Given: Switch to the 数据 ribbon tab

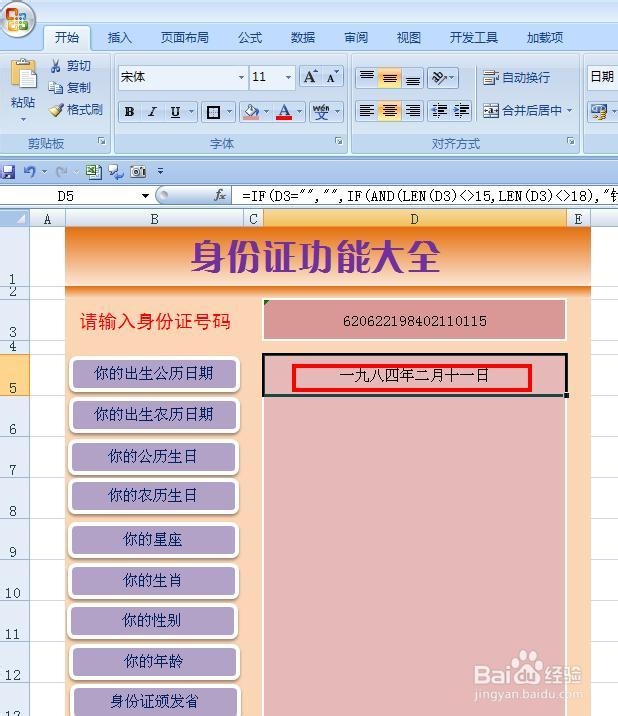Looking at the screenshot, I should pyautogui.click(x=303, y=37).
